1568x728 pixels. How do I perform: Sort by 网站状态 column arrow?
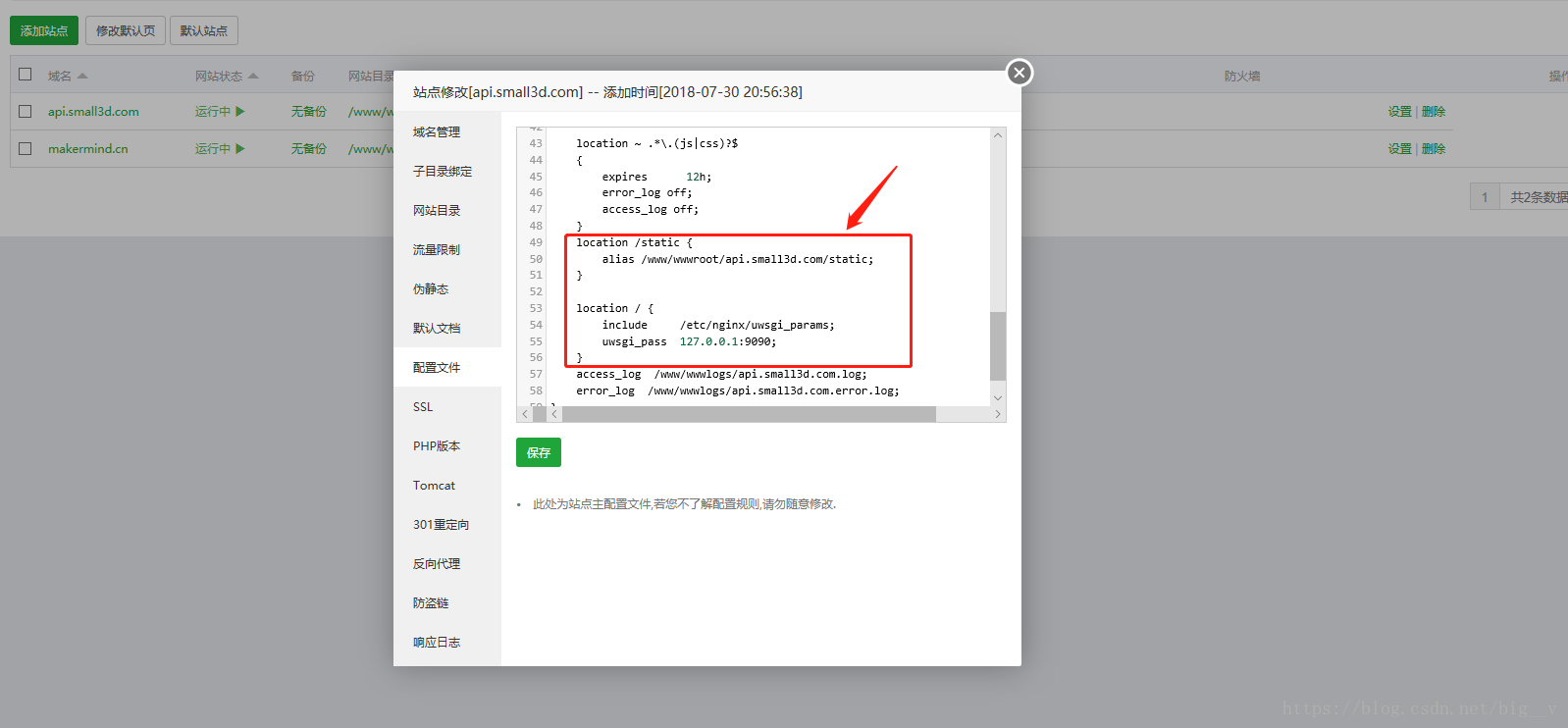point(253,76)
